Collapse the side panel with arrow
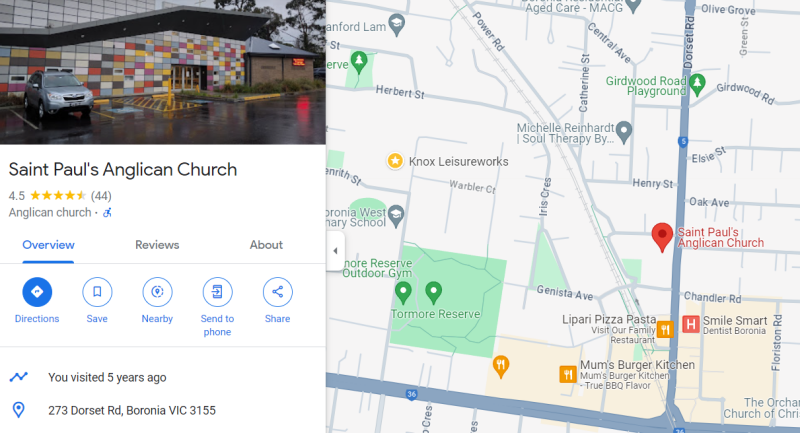The height and width of the screenshot is (433, 800). tap(335, 250)
